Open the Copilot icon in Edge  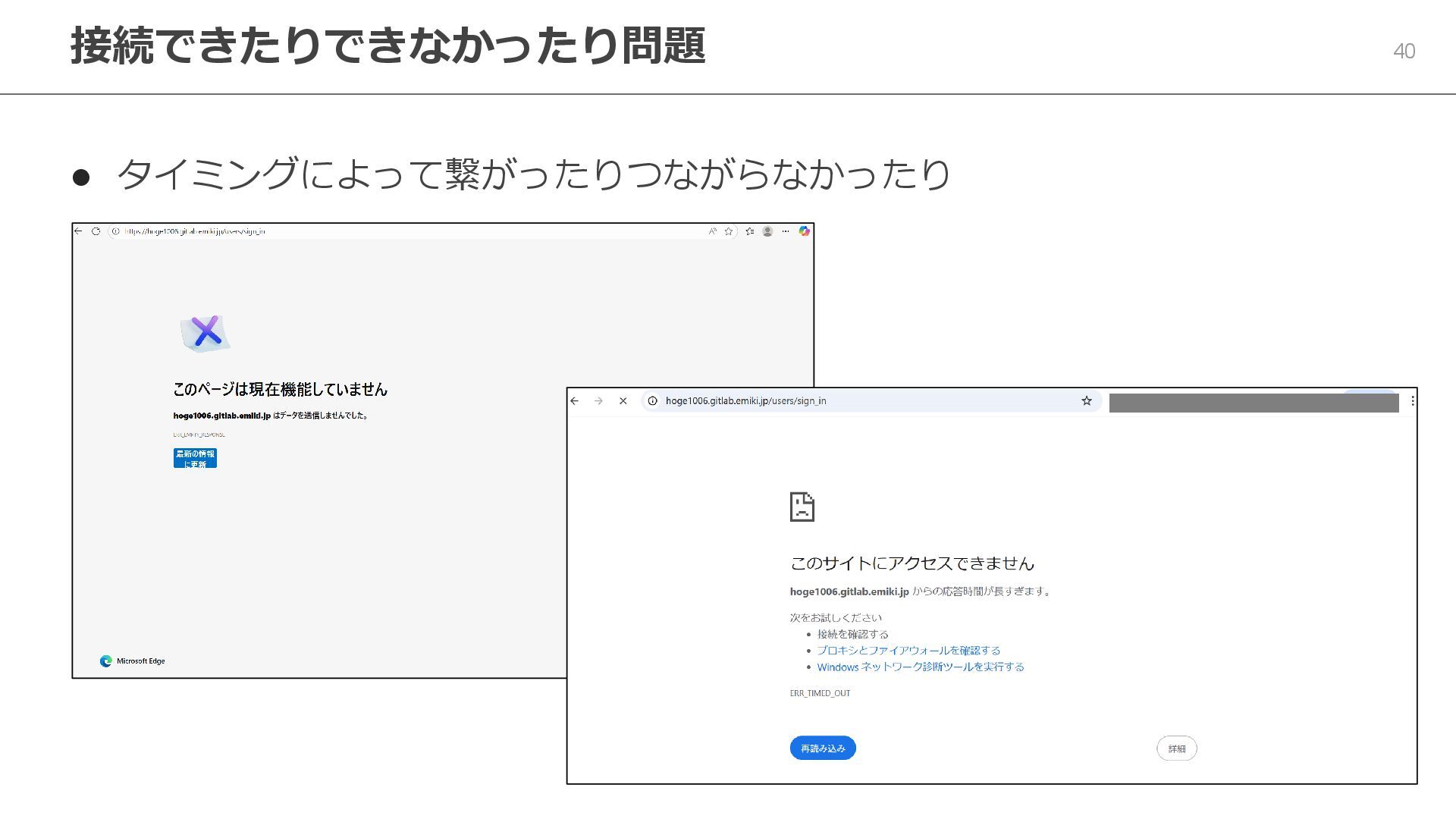(x=804, y=231)
